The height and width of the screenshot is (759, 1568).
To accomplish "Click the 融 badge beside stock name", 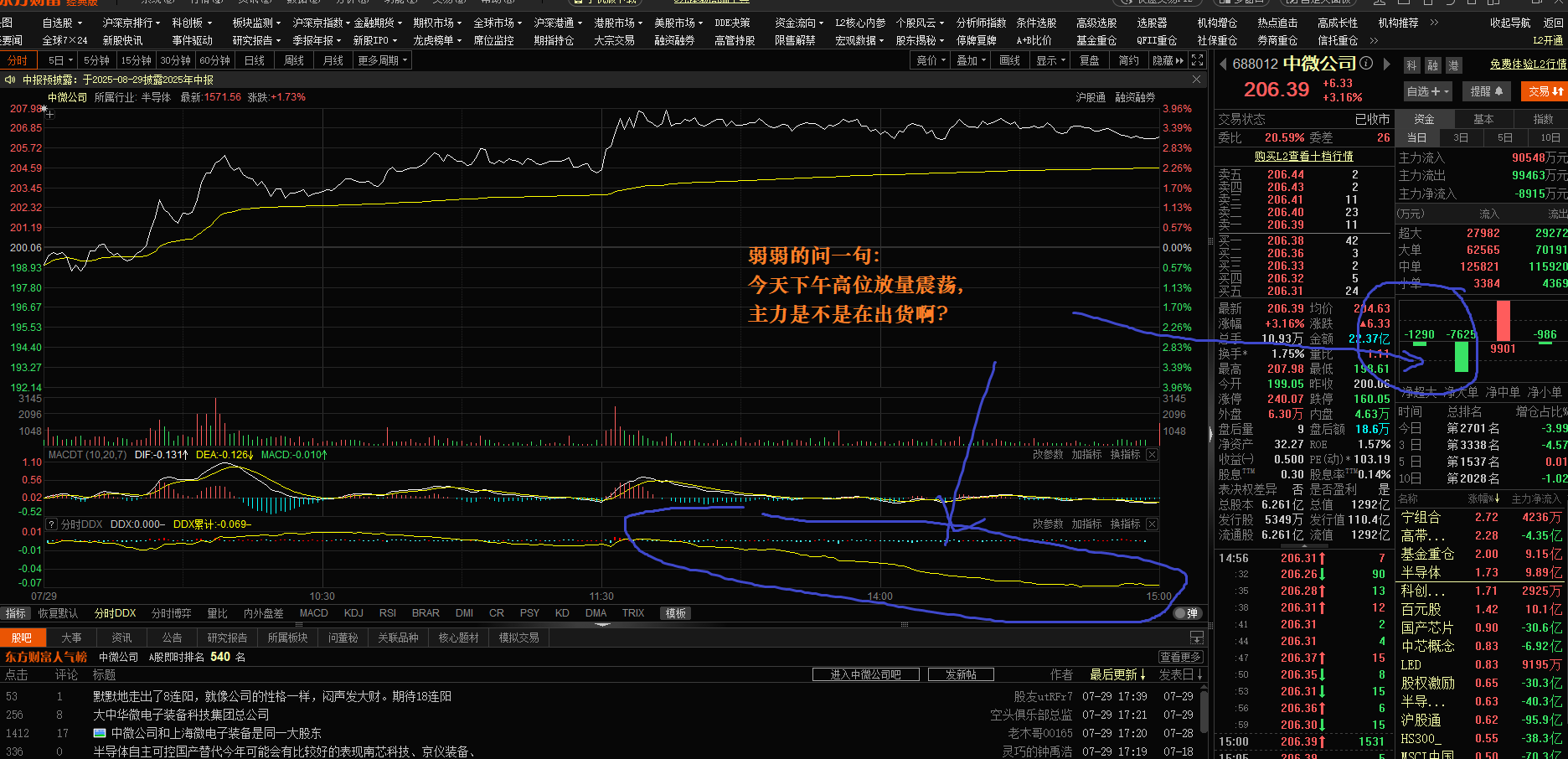I will pyautogui.click(x=1433, y=65).
